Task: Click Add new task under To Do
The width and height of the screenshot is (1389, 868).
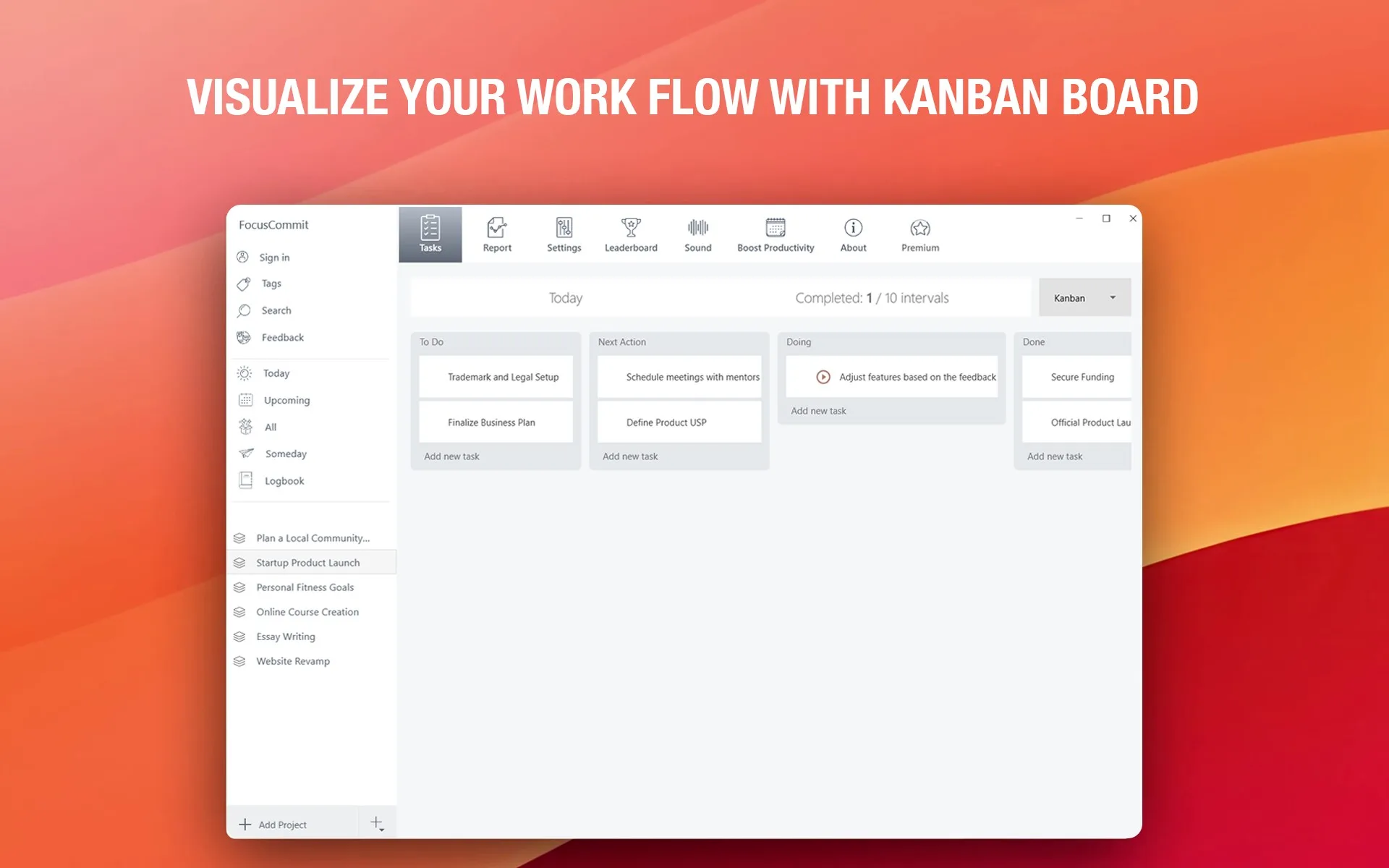Action: 451,456
